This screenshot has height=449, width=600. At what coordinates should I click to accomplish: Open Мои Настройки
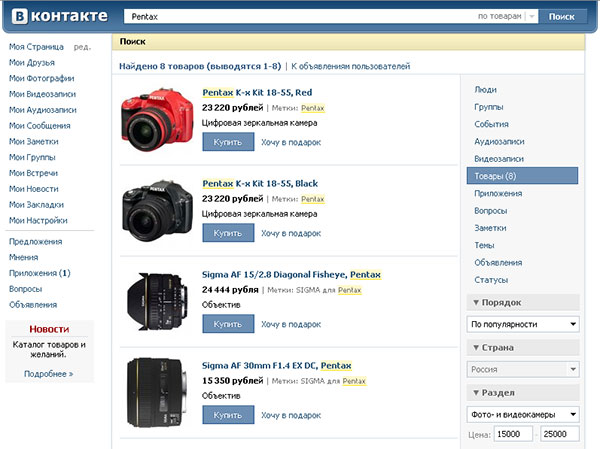(38, 220)
